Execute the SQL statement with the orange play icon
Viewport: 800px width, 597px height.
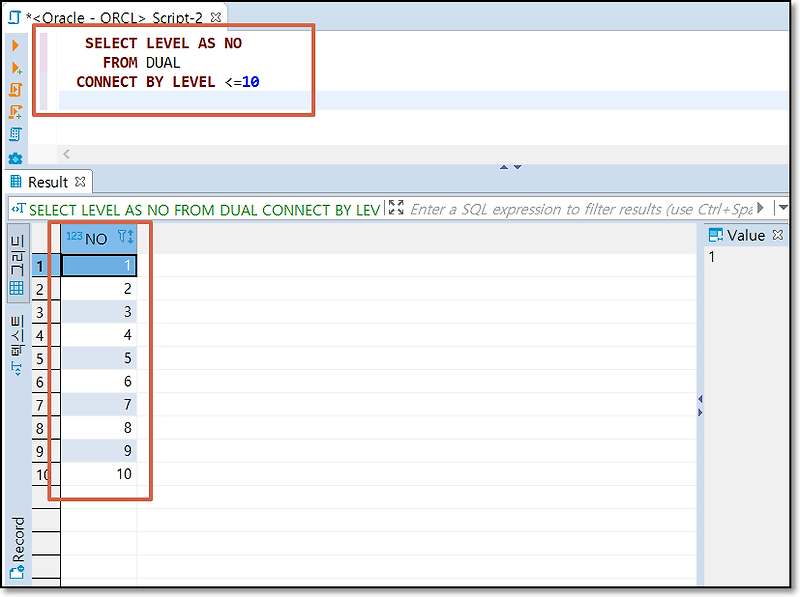point(14,45)
